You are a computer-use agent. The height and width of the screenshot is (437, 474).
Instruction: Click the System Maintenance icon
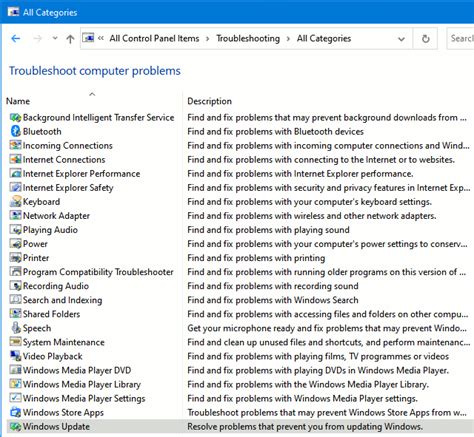(x=15, y=342)
